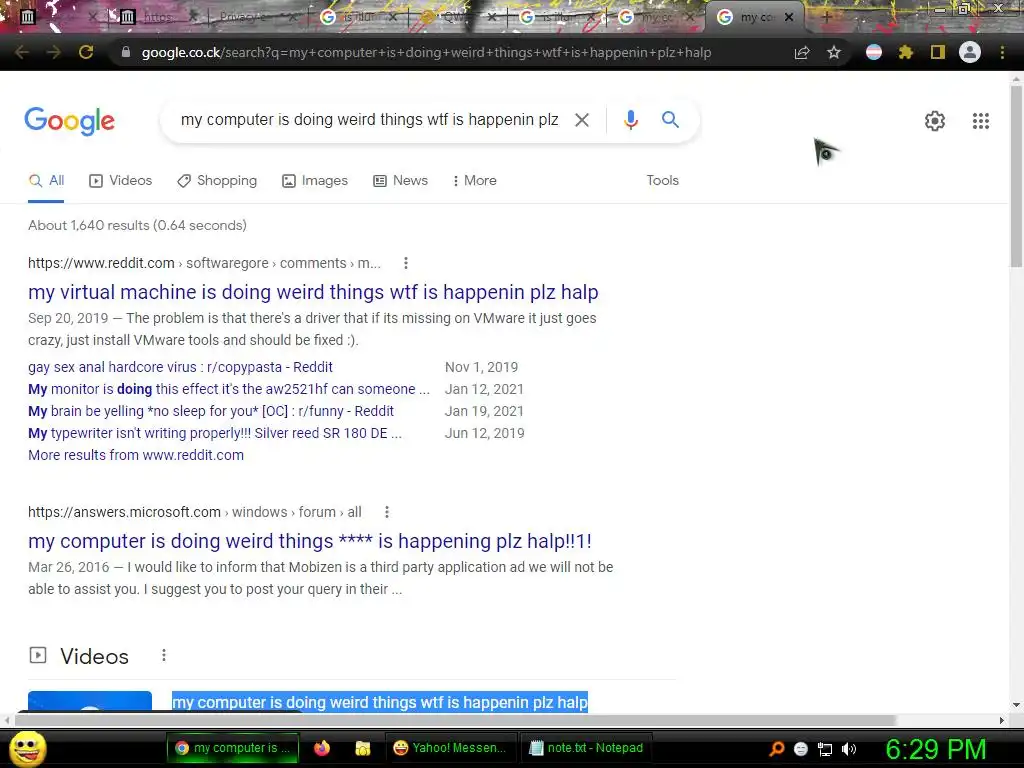1024x768 pixels.
Task: Open the Extensions puzzle icon
Action: (905, 52)
